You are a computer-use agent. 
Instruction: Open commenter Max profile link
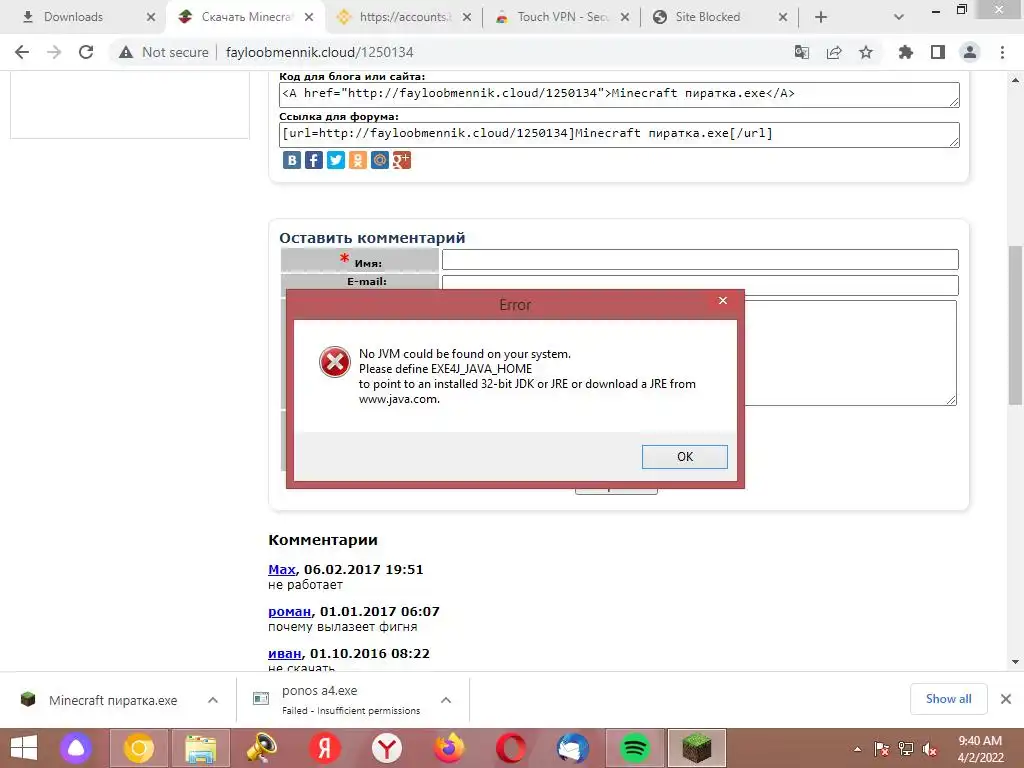pos(281,569)
